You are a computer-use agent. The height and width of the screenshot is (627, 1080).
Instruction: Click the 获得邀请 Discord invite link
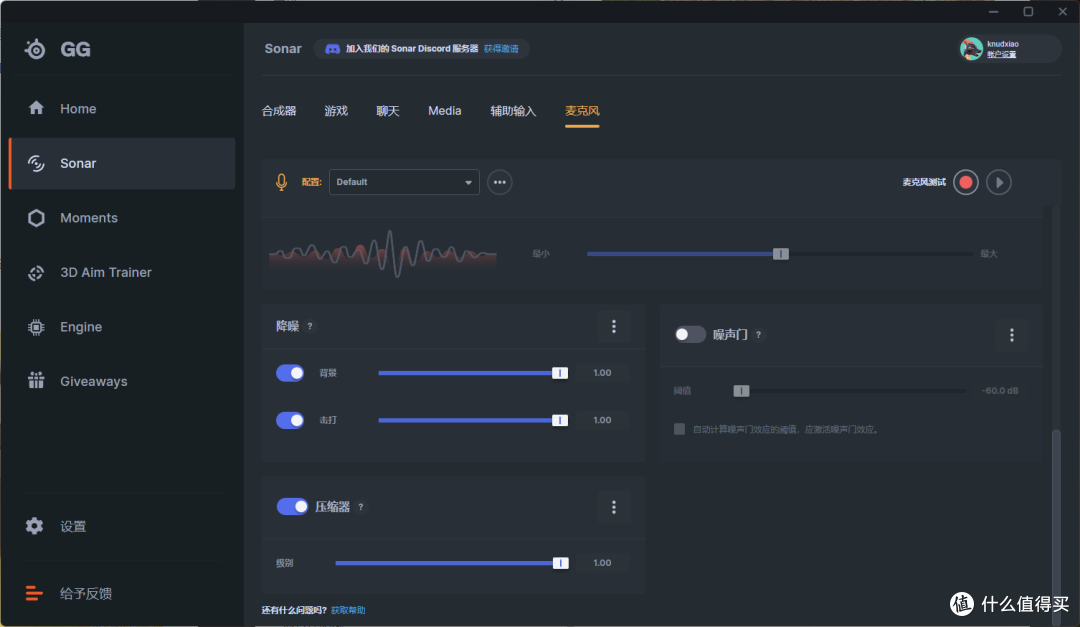click(x=501, y=49)
